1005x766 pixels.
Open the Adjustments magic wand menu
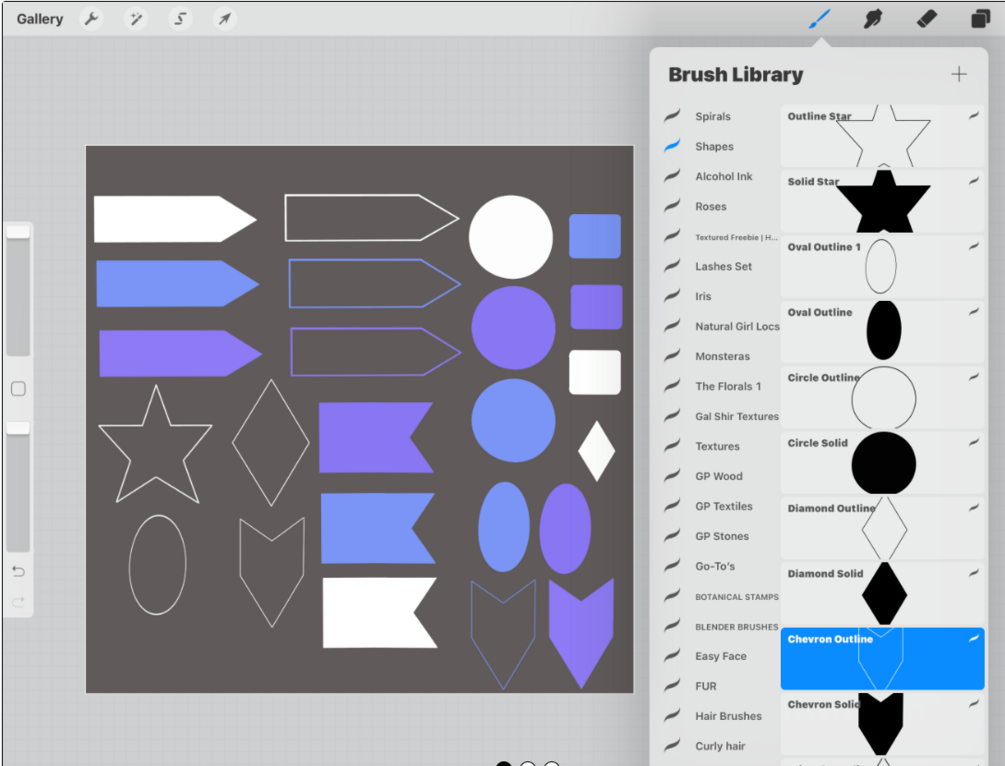136,19
